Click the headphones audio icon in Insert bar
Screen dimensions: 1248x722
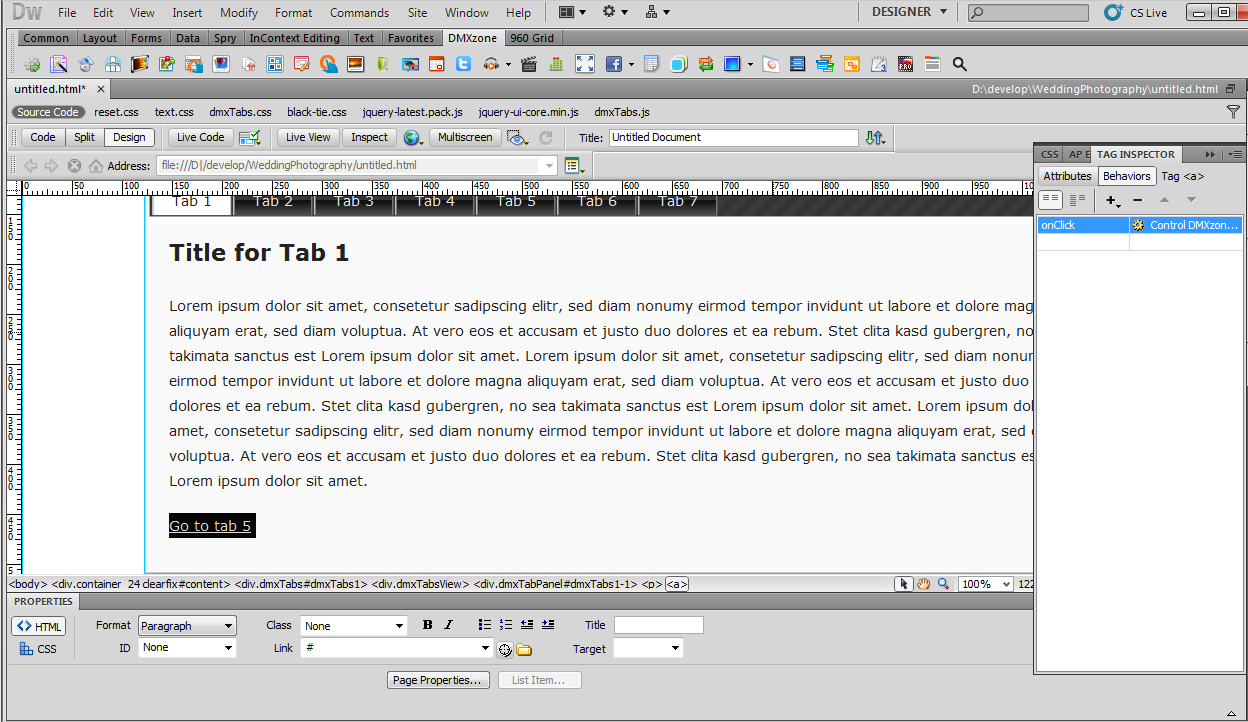(491, 64)
